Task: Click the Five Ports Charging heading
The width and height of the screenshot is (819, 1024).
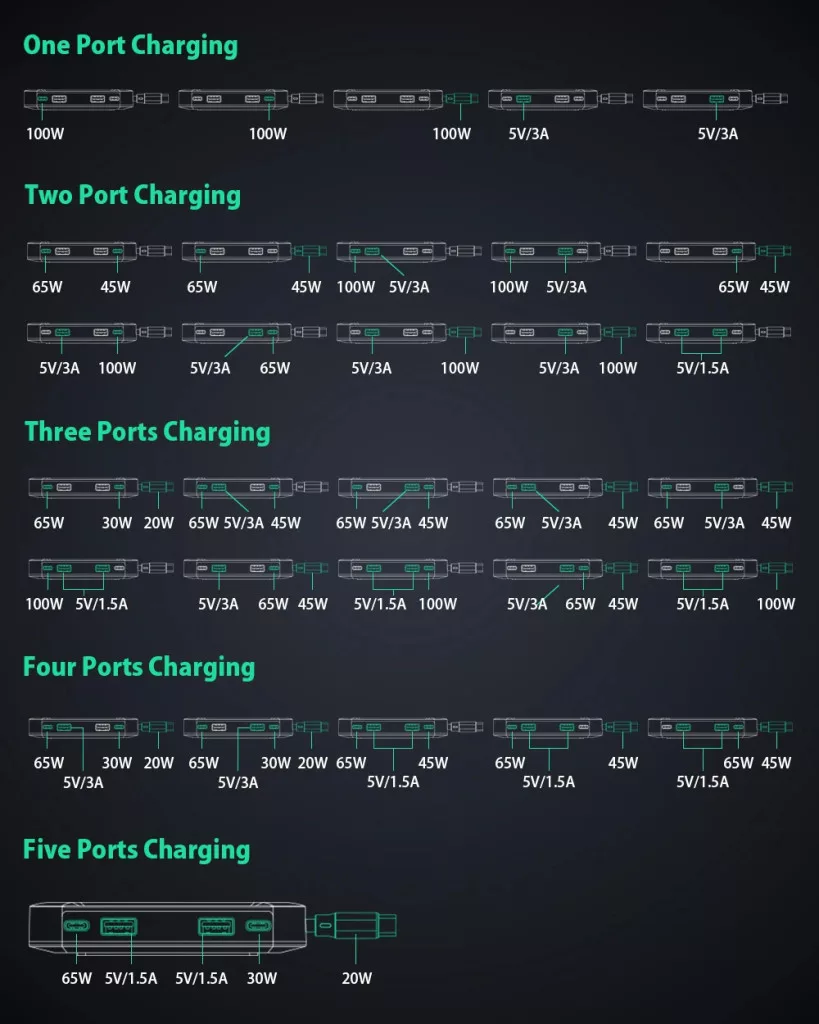Action: [136, 850]
